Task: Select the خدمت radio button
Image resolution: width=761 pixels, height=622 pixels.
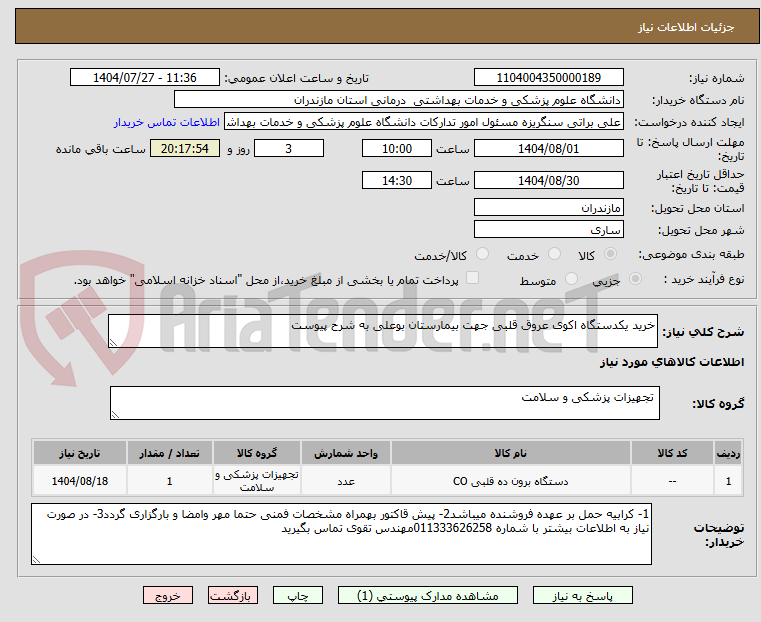Action: pyautogui.click(x=554, y=254)
